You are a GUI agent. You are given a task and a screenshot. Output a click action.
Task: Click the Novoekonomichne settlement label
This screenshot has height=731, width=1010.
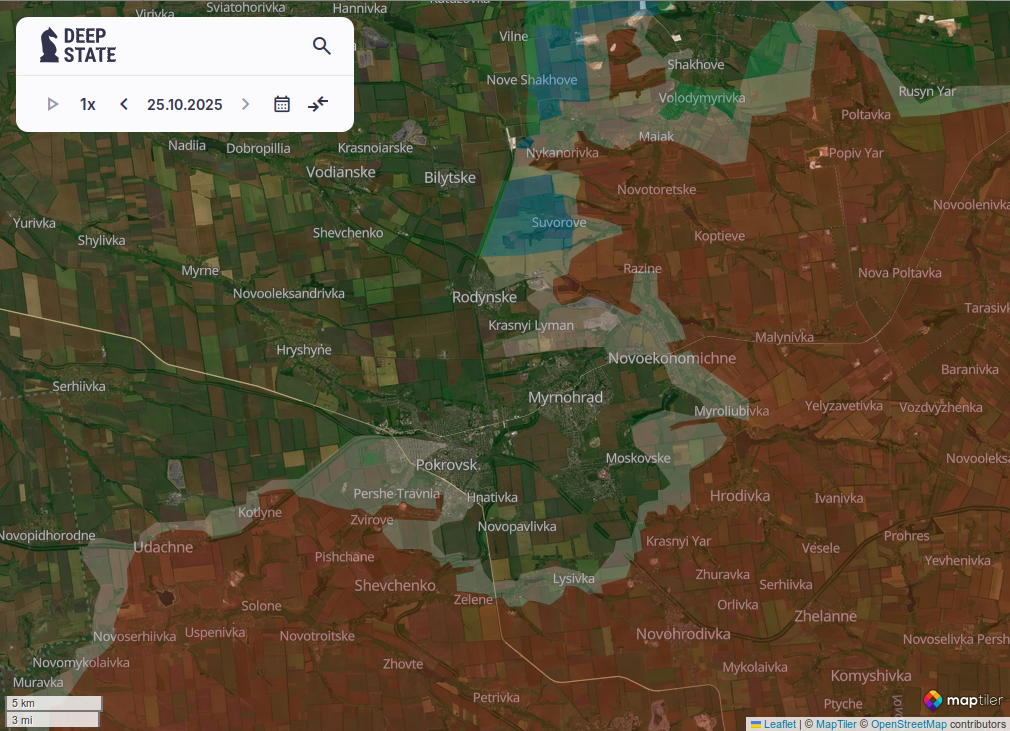(x=671, y=358)
